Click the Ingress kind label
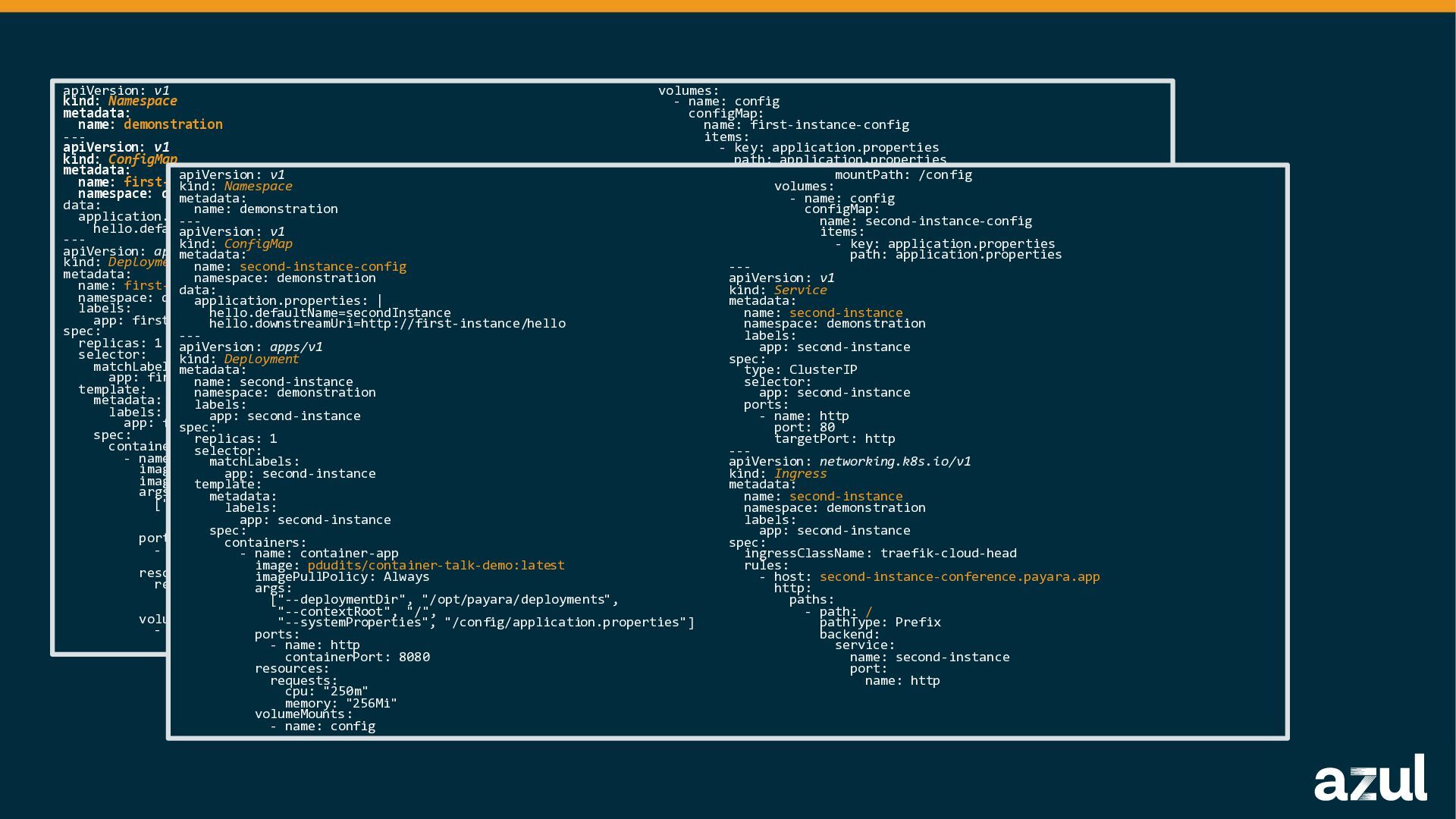The image size is (1456, 819). click(x=800, y=474)
